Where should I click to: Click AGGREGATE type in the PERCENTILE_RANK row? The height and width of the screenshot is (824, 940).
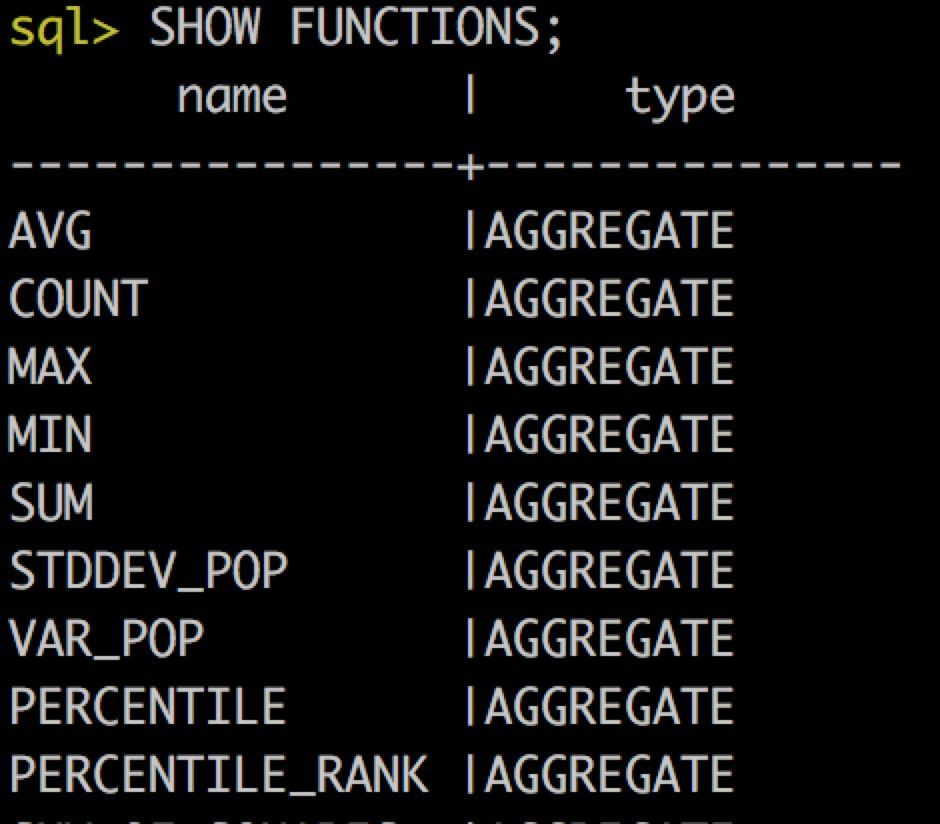(x=609, y=774)
